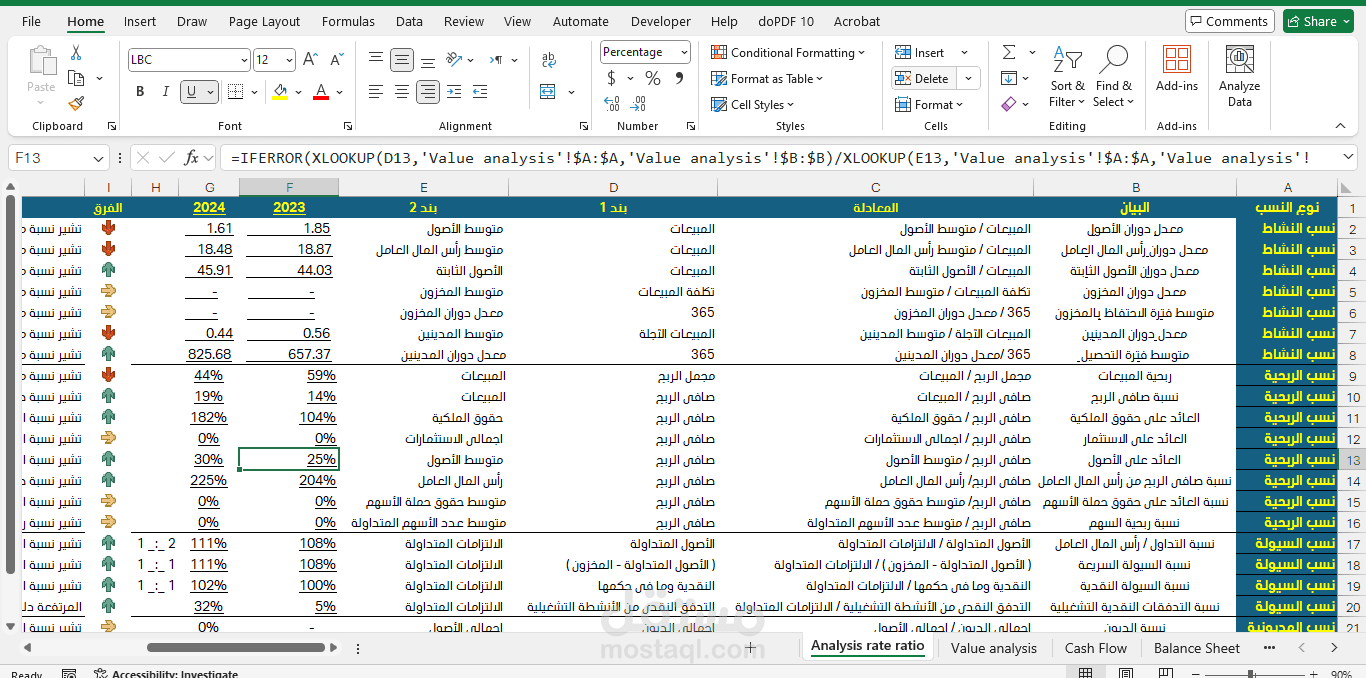The image size is (1366, 678).
Task: Expand Format as Table menu
Action: (x=767, y=78)
